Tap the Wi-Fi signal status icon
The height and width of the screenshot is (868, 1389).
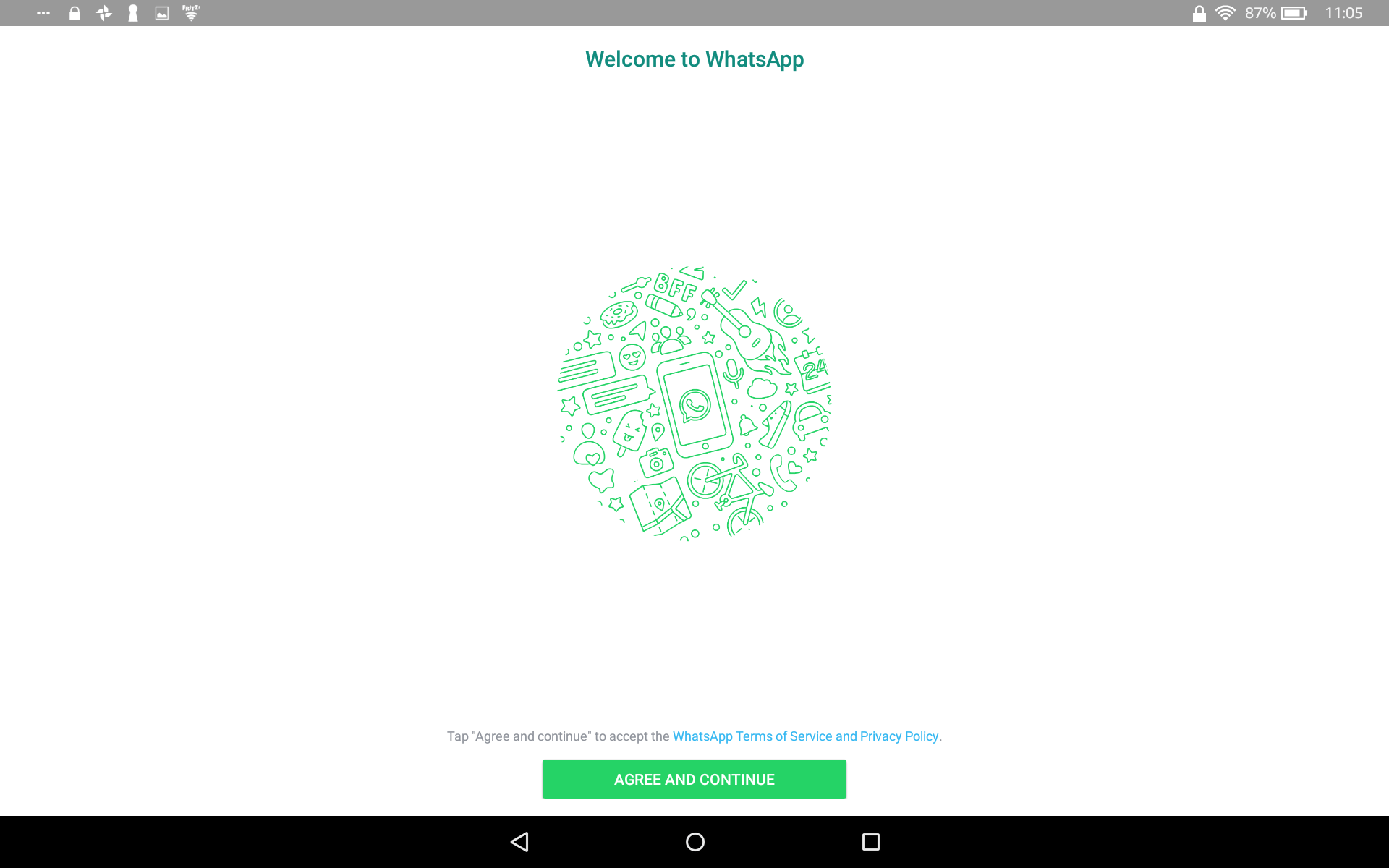1225,13
